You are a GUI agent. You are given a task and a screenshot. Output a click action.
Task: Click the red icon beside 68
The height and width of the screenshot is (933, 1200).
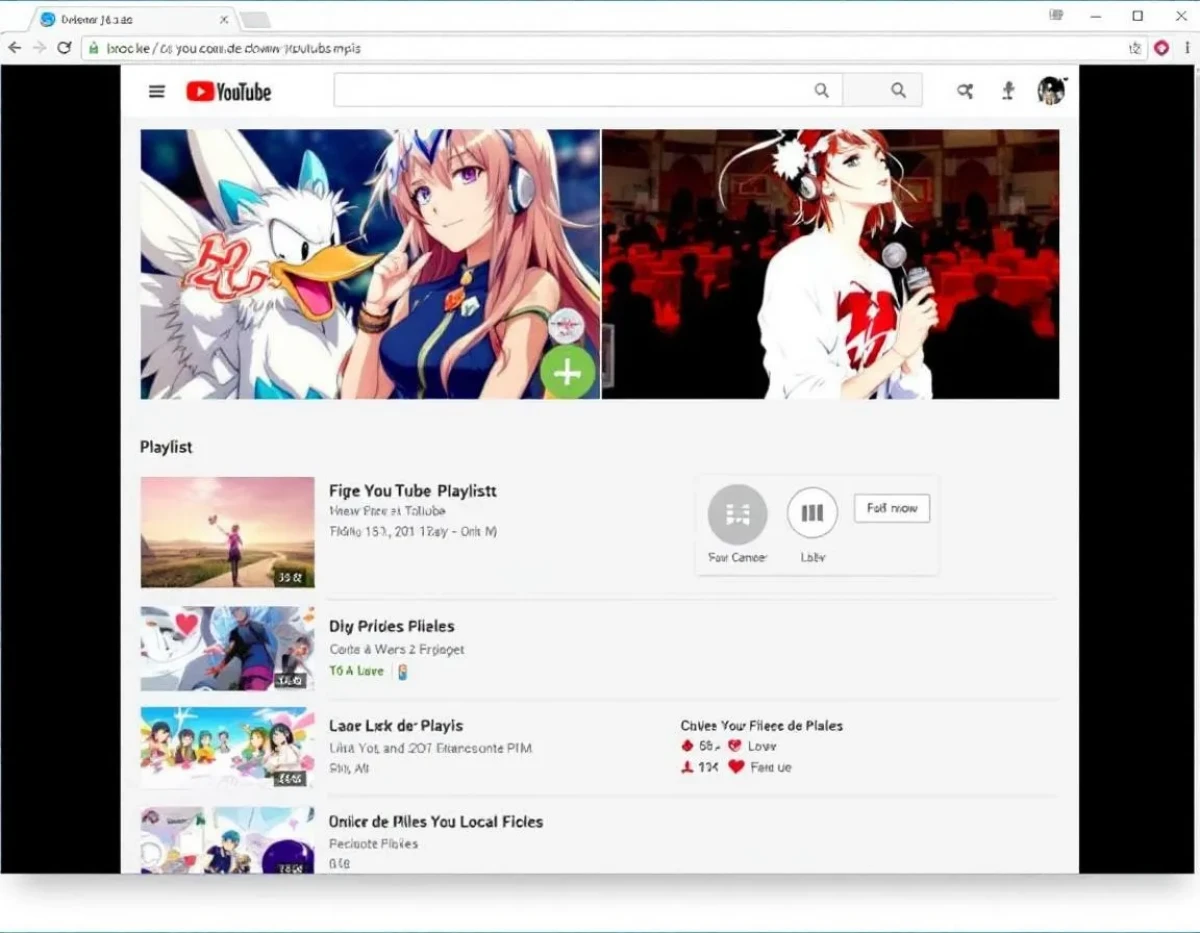[687, 746]
